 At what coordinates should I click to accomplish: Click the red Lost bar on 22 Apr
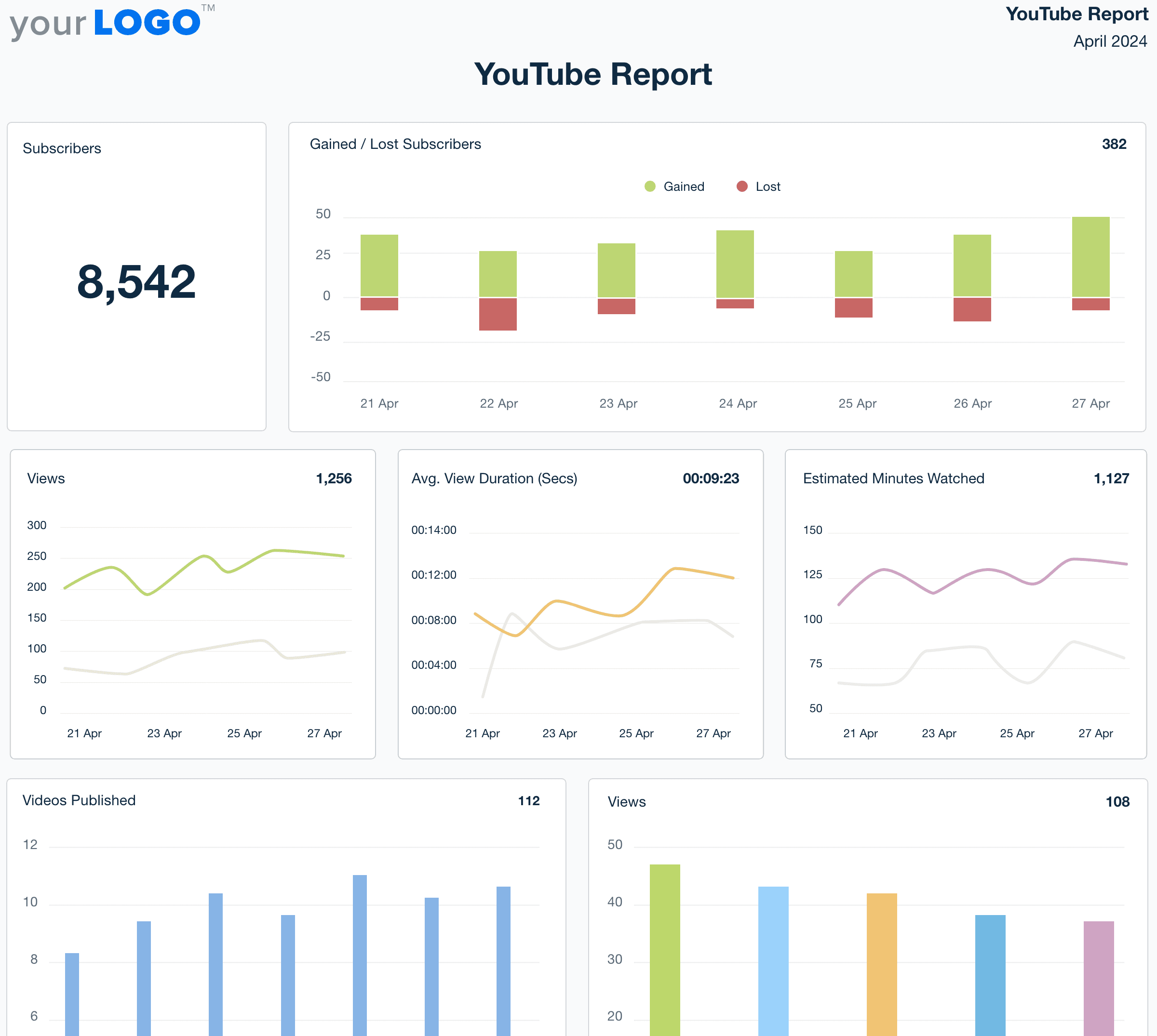[x=498, y=313]
